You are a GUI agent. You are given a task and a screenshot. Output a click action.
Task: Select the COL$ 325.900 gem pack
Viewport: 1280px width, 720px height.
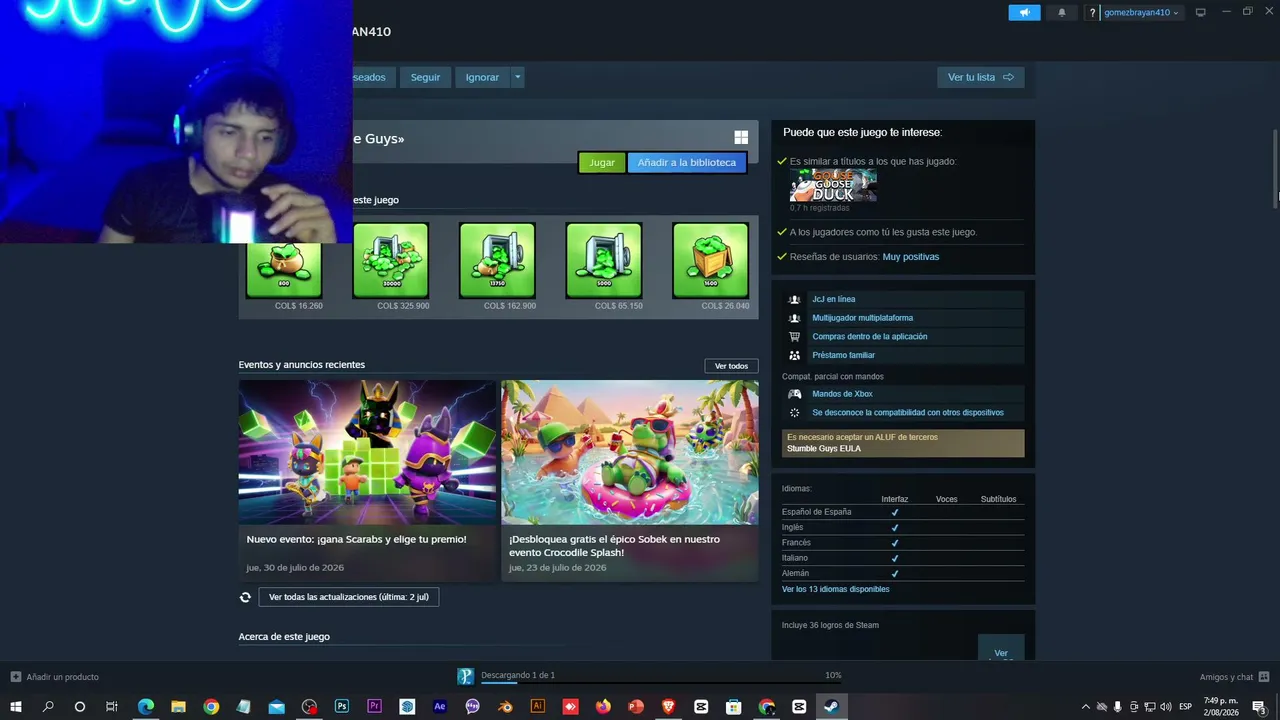(x=391, y=260)
